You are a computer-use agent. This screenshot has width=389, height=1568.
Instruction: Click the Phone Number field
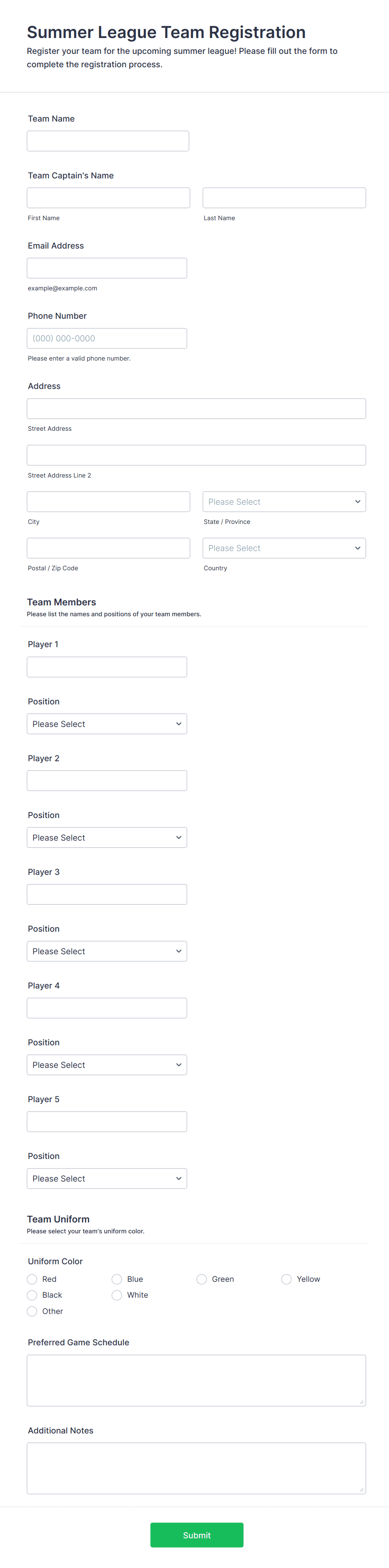[107, 338]
